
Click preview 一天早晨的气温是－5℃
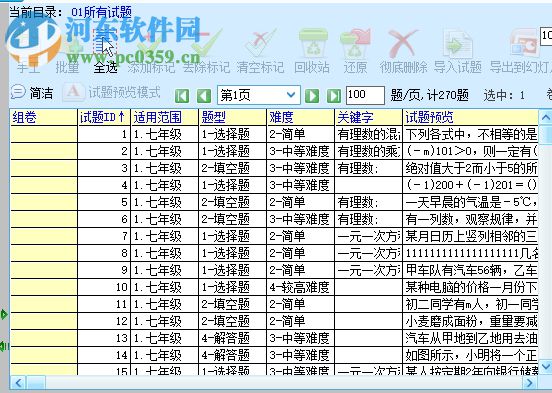(x=470, y=202)
